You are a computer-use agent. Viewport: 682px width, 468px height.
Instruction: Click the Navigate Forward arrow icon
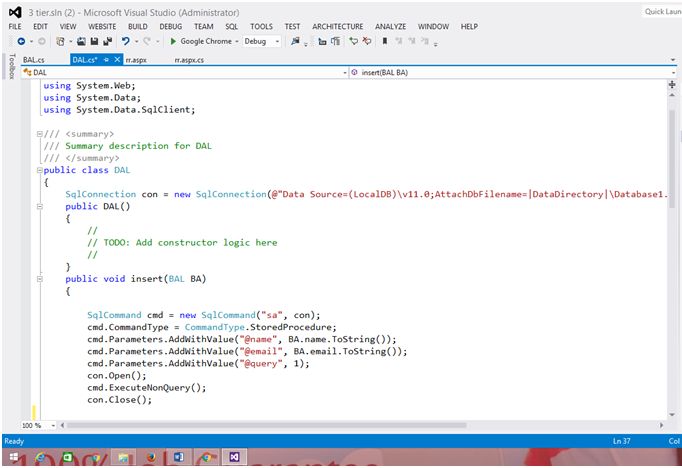click(42, 41)
